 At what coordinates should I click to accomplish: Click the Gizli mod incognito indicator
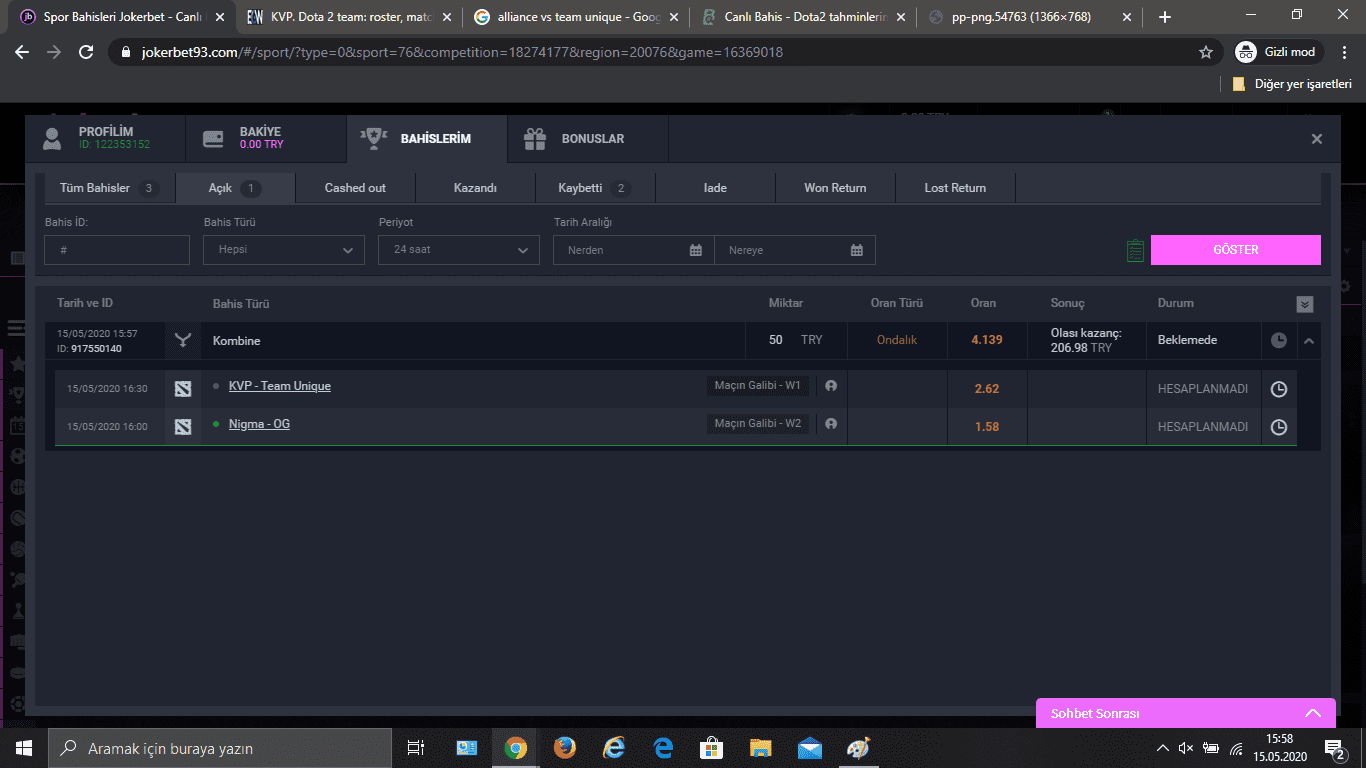(x=1278, y=52)
